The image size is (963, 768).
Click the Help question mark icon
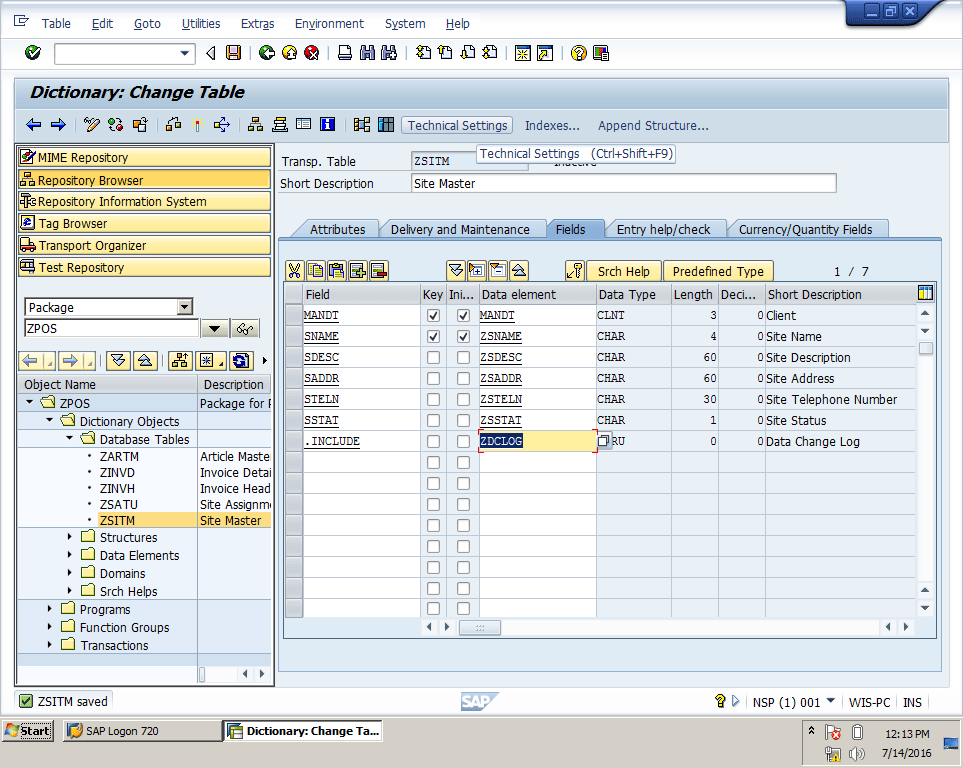click(x=578, y=53)
